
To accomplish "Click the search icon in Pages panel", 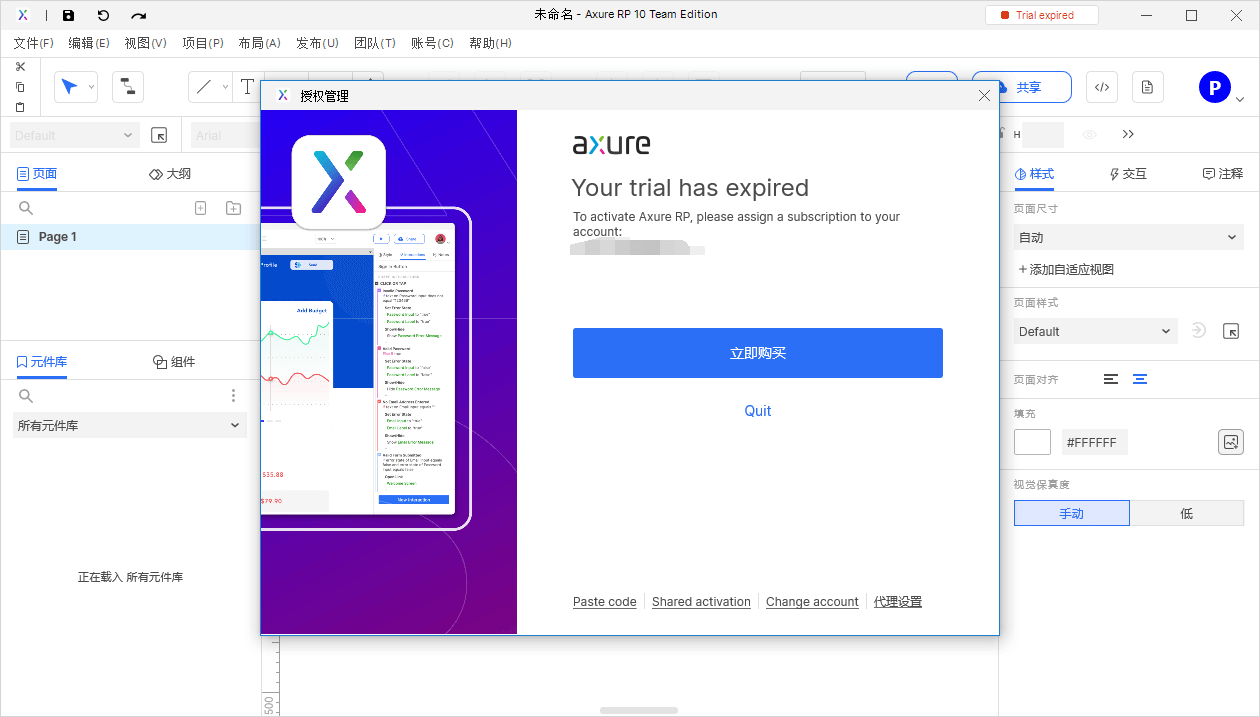I will click(26, 208).
